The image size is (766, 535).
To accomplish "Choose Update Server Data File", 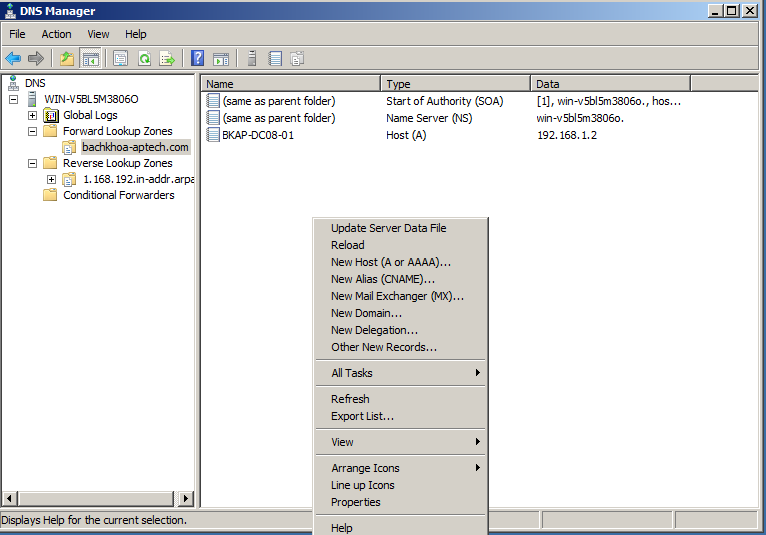I will pyautogui.click(x=401, y=228).
